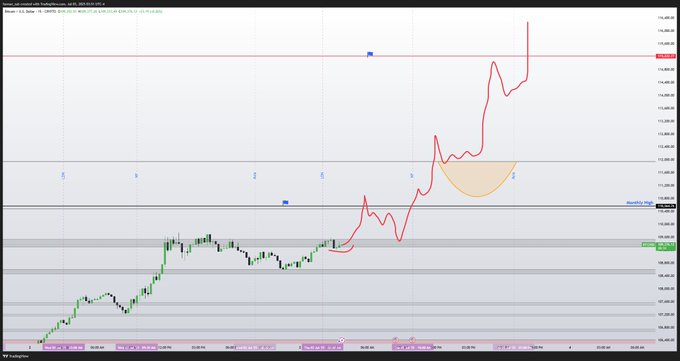
Task: Click the blue flag on the red line
Action: pyautogui.click(x=370, y=54)
